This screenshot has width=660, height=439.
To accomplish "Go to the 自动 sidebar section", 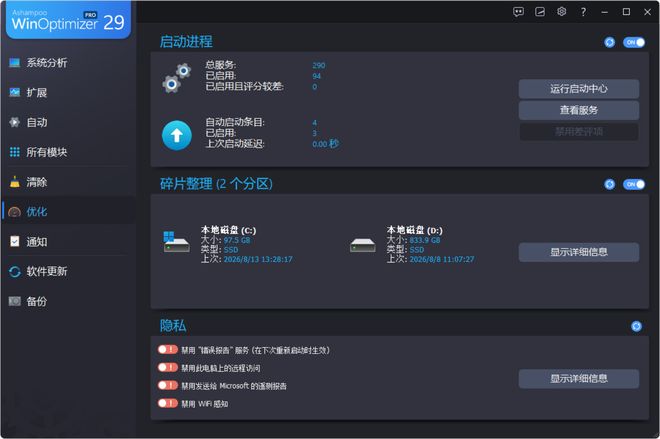I will [x=67, y=122].
